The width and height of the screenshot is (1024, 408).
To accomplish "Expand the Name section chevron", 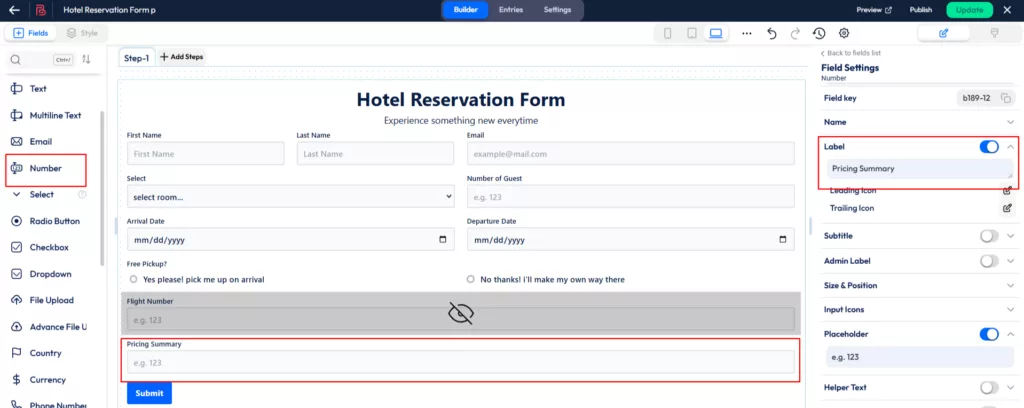I will 1011,122.
